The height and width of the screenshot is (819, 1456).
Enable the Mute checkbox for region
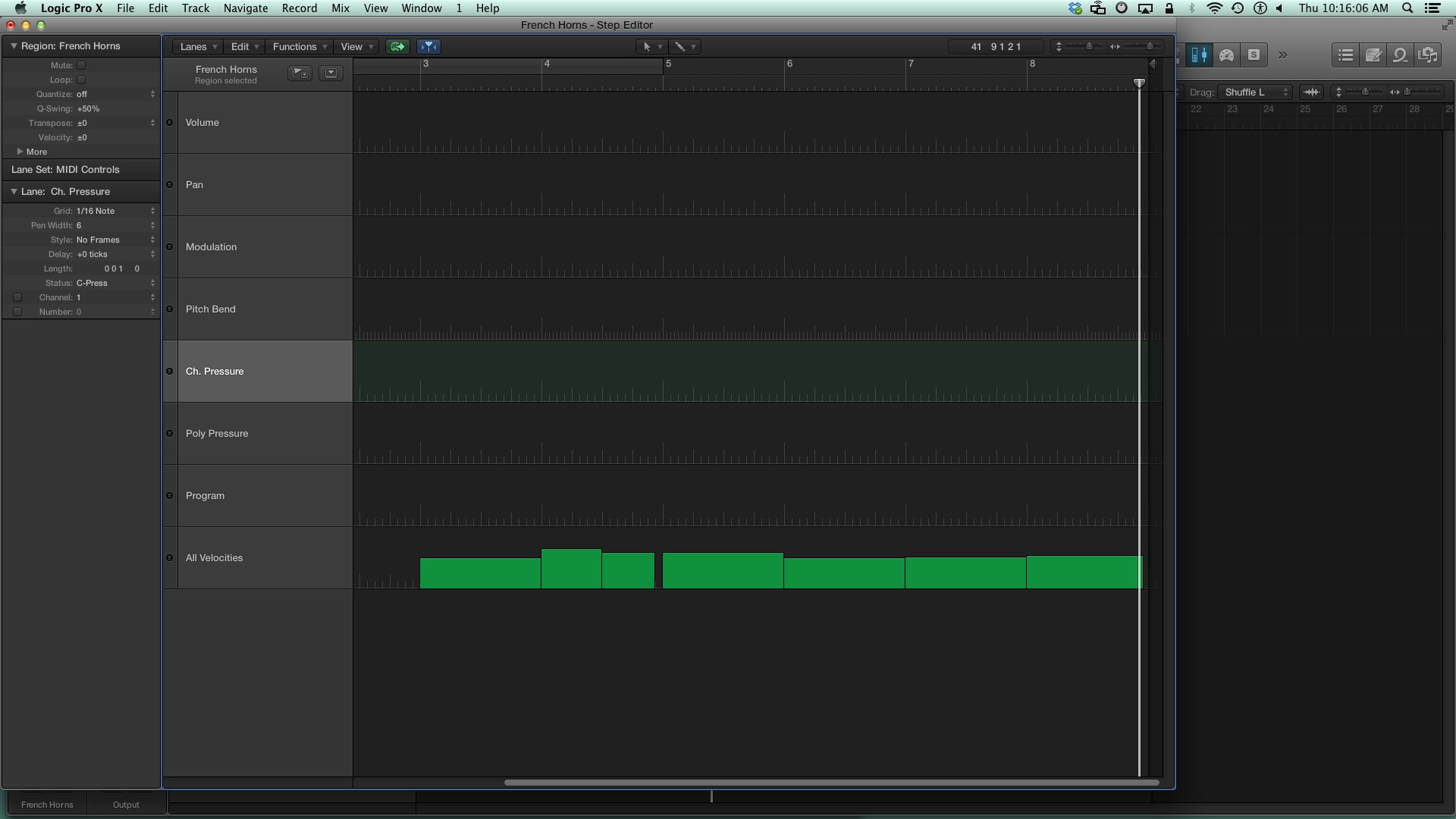pos(81,65)
